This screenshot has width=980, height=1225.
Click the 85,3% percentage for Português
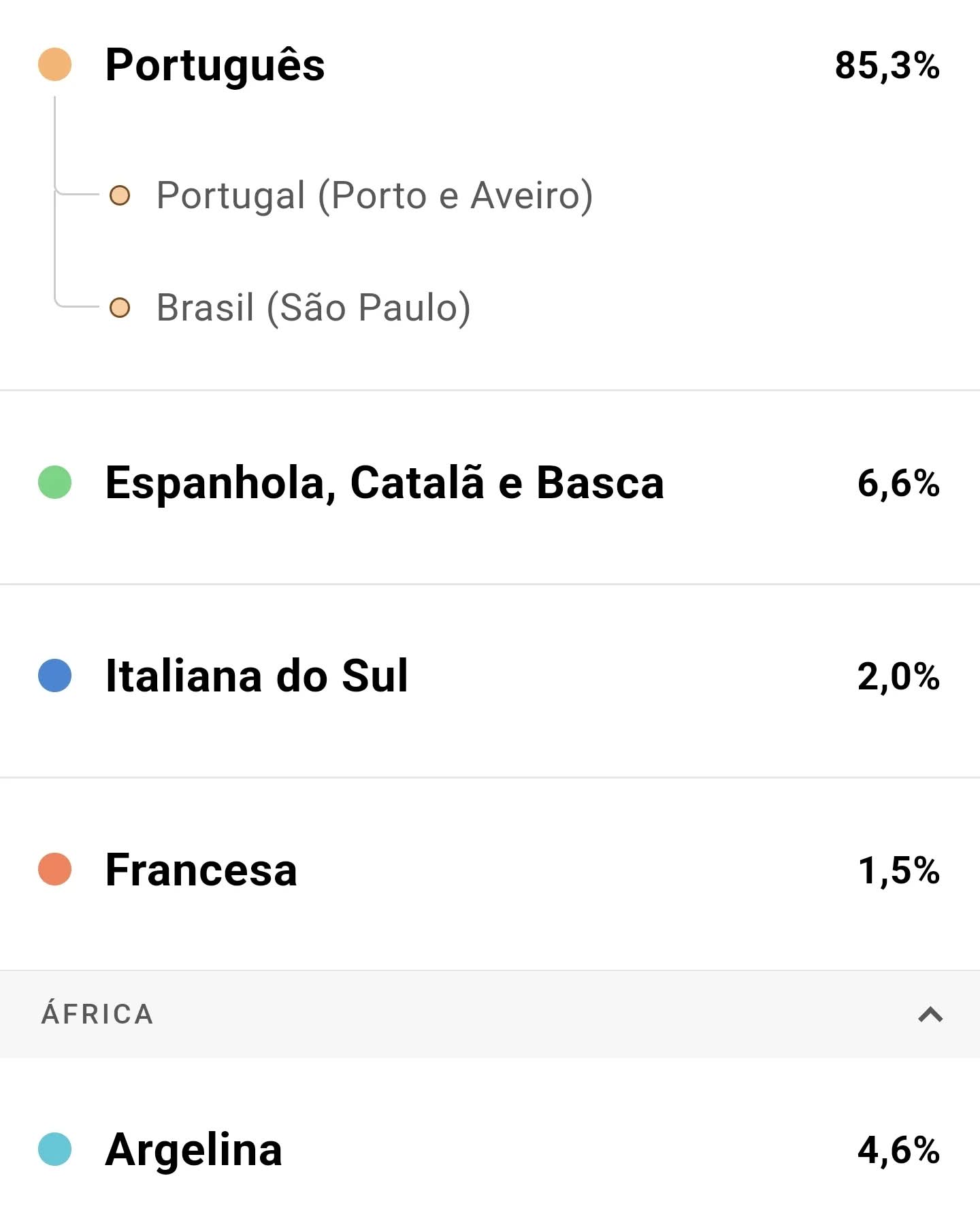tap(887, 66)
